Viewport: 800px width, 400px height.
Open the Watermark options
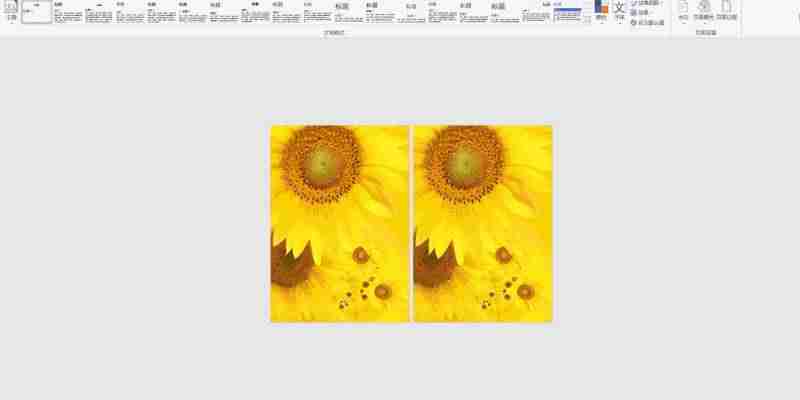tap(684, 11)
